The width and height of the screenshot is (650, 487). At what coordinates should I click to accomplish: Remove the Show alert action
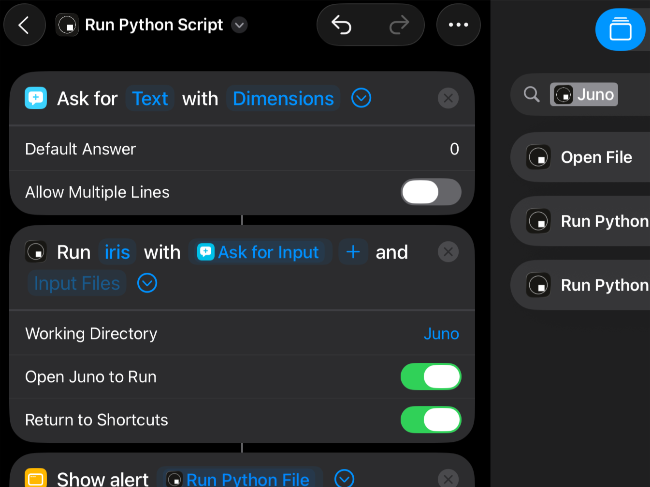[x=448, y=479]
